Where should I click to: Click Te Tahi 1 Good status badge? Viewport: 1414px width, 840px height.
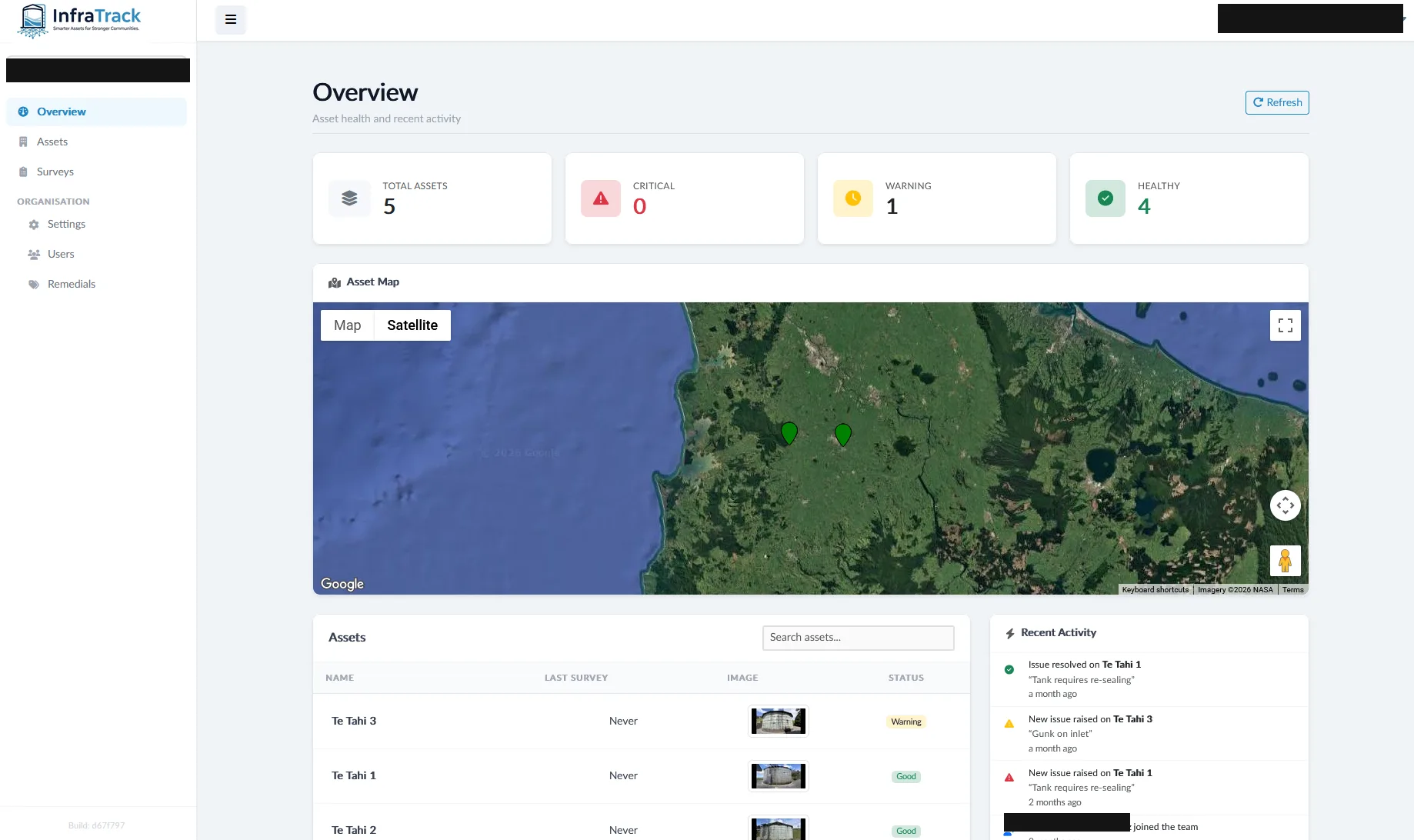tap(906, 776)
